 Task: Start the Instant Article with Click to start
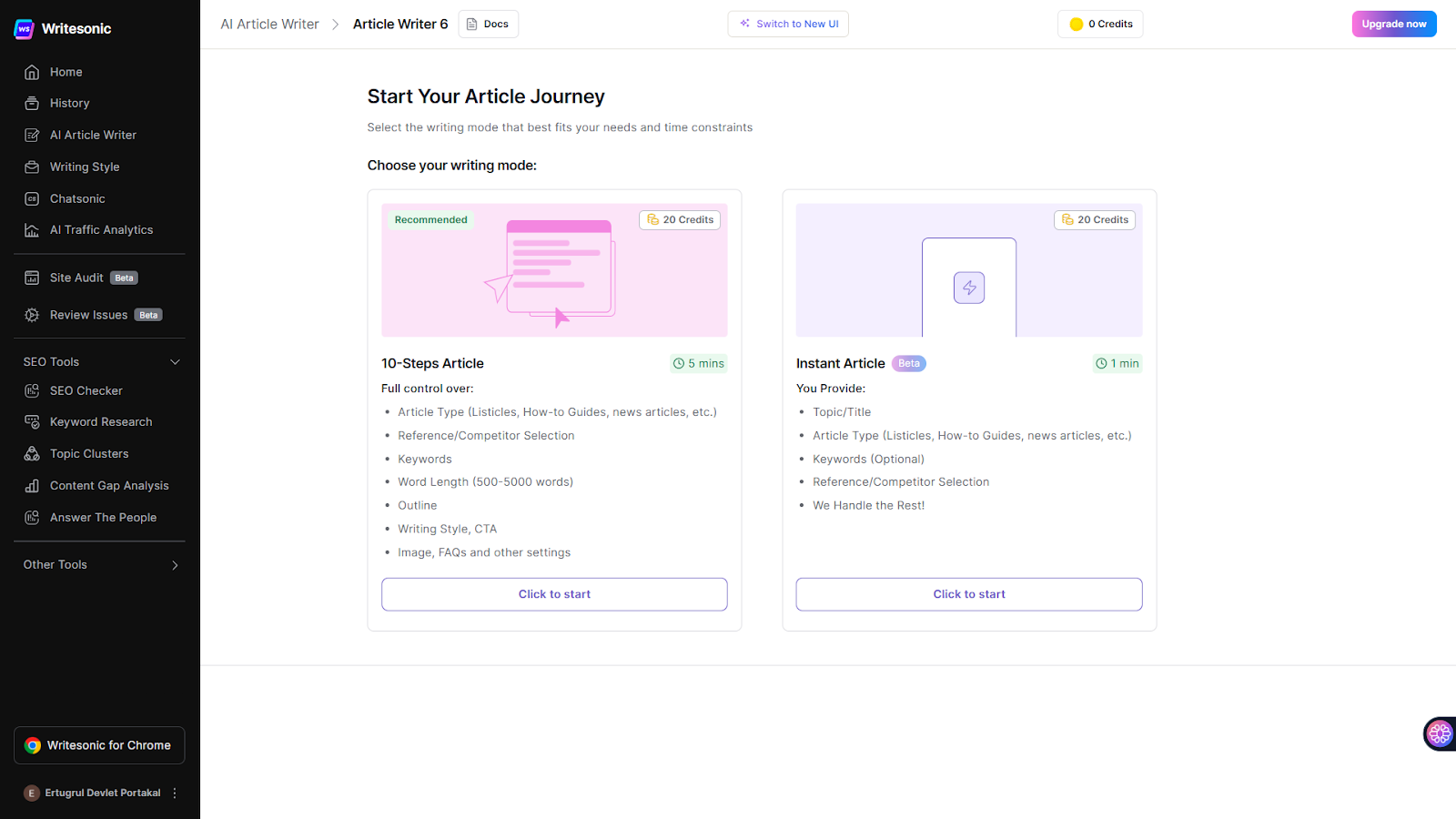click(969, 594)
